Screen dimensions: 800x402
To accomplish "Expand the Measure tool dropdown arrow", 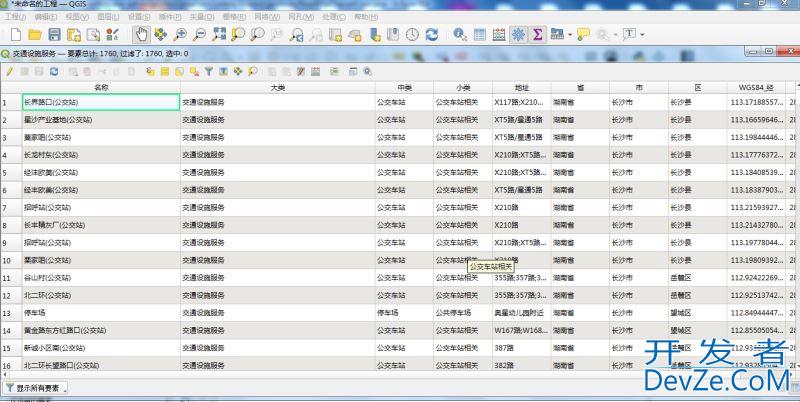I will pyautogui.click(x=569, y=35).
